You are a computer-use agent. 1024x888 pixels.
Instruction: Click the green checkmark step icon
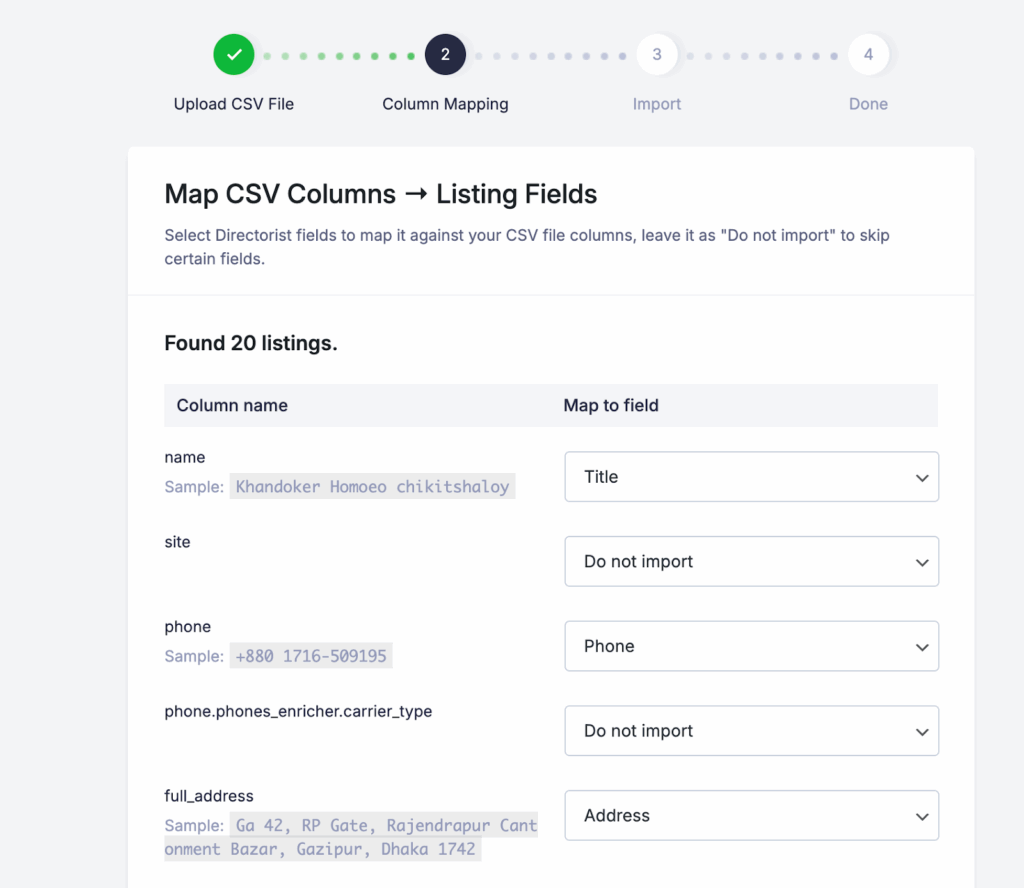(234, 55)
